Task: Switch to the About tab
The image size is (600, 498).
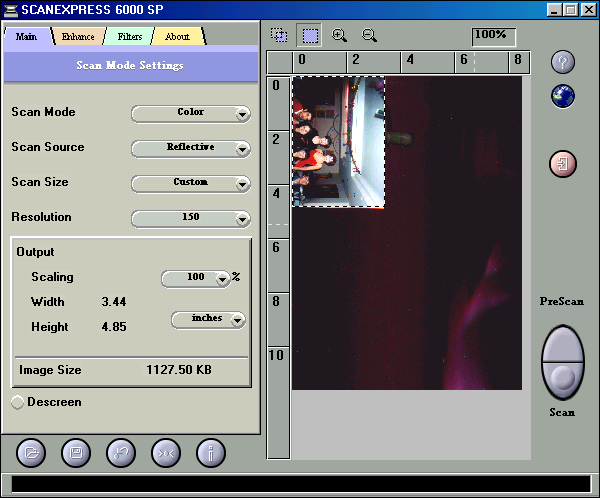Action: tap(178, 36)
